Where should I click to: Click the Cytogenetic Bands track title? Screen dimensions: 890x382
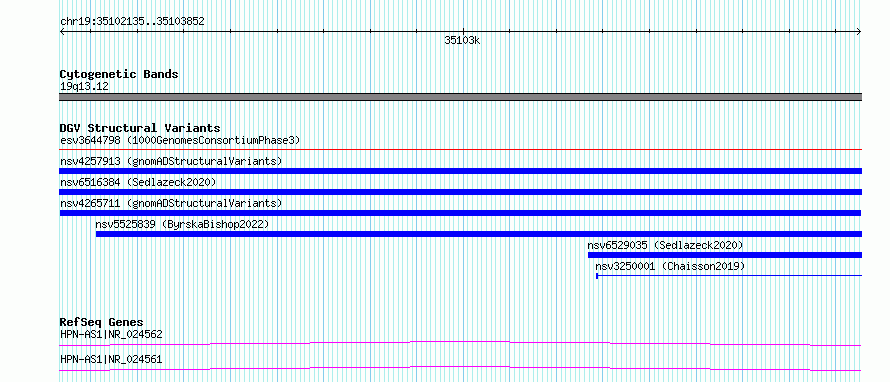tap(119, 74)
